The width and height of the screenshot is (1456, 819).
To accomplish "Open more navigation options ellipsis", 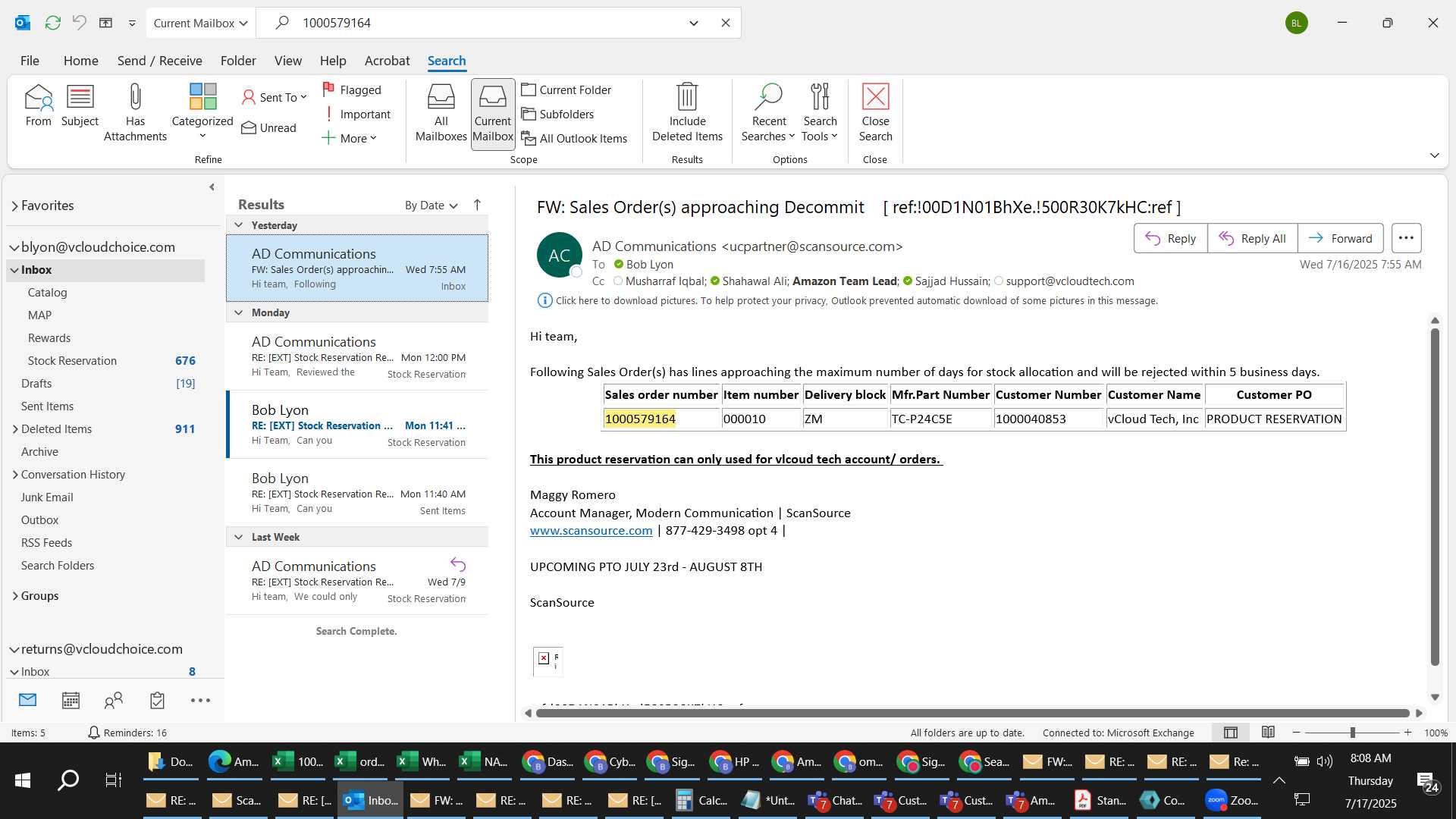I will (x=200, y=701).
